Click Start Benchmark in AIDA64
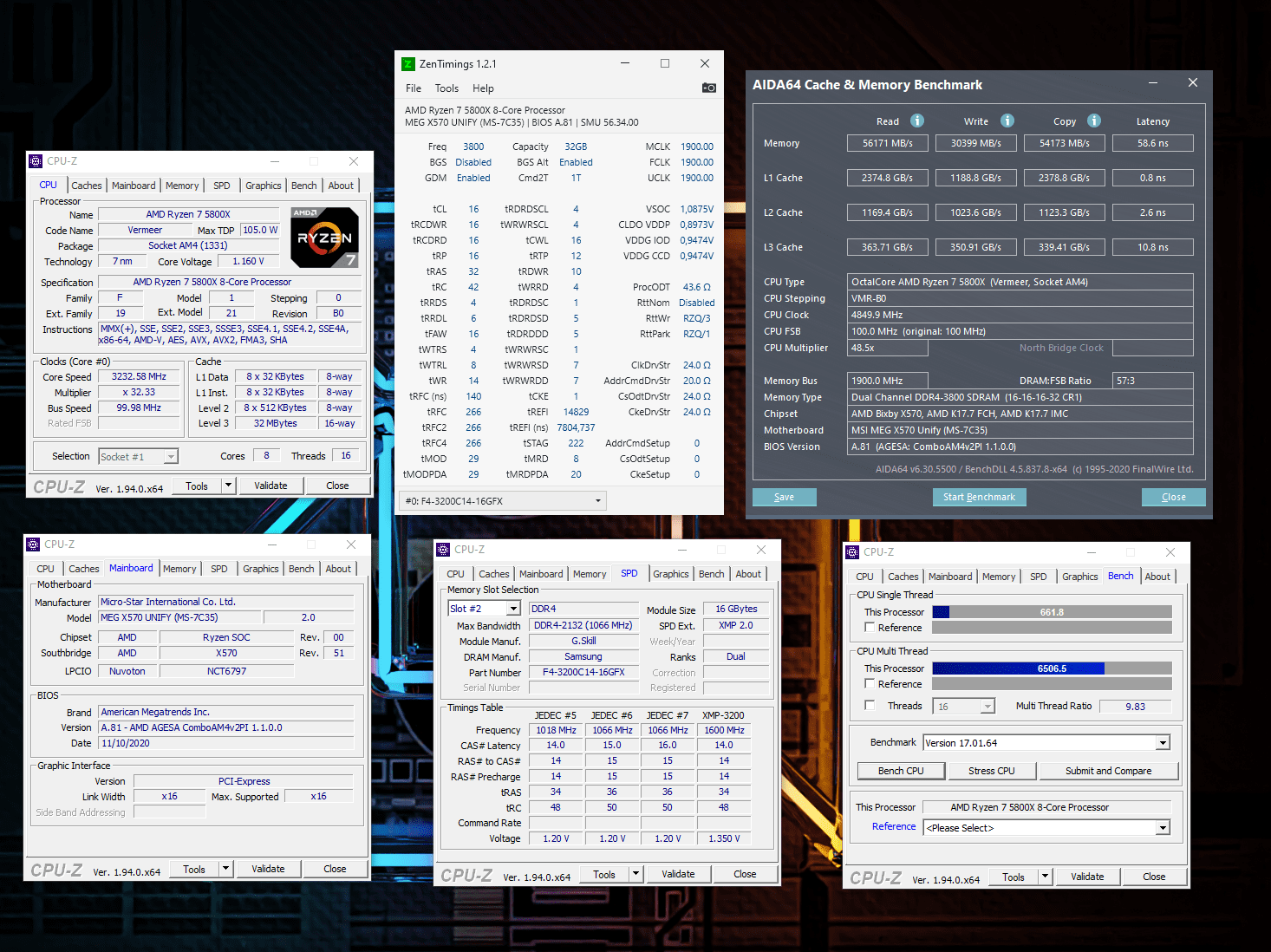 (x=979, y=497)
